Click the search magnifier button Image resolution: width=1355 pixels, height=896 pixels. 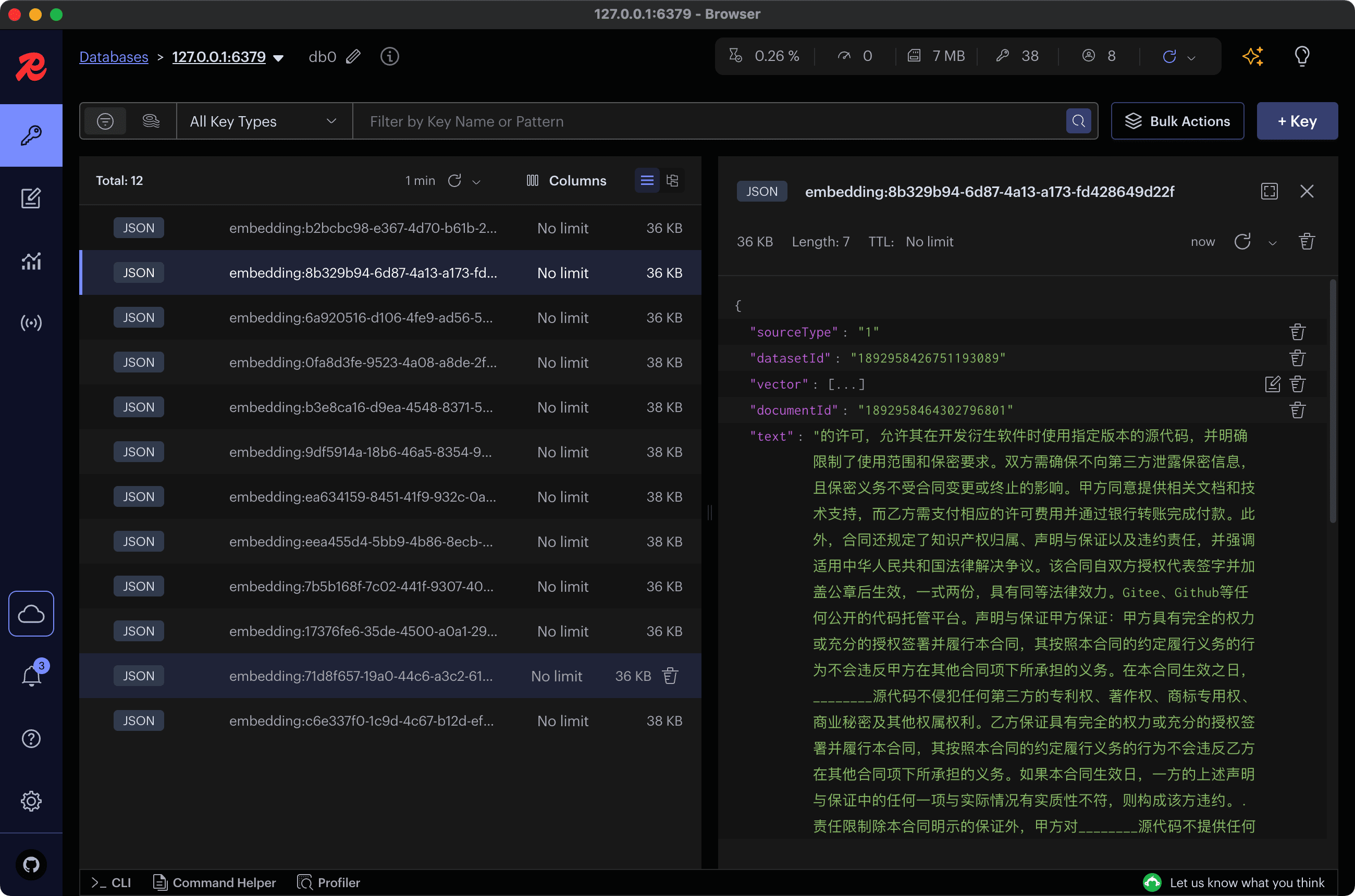pos(1078,121)
